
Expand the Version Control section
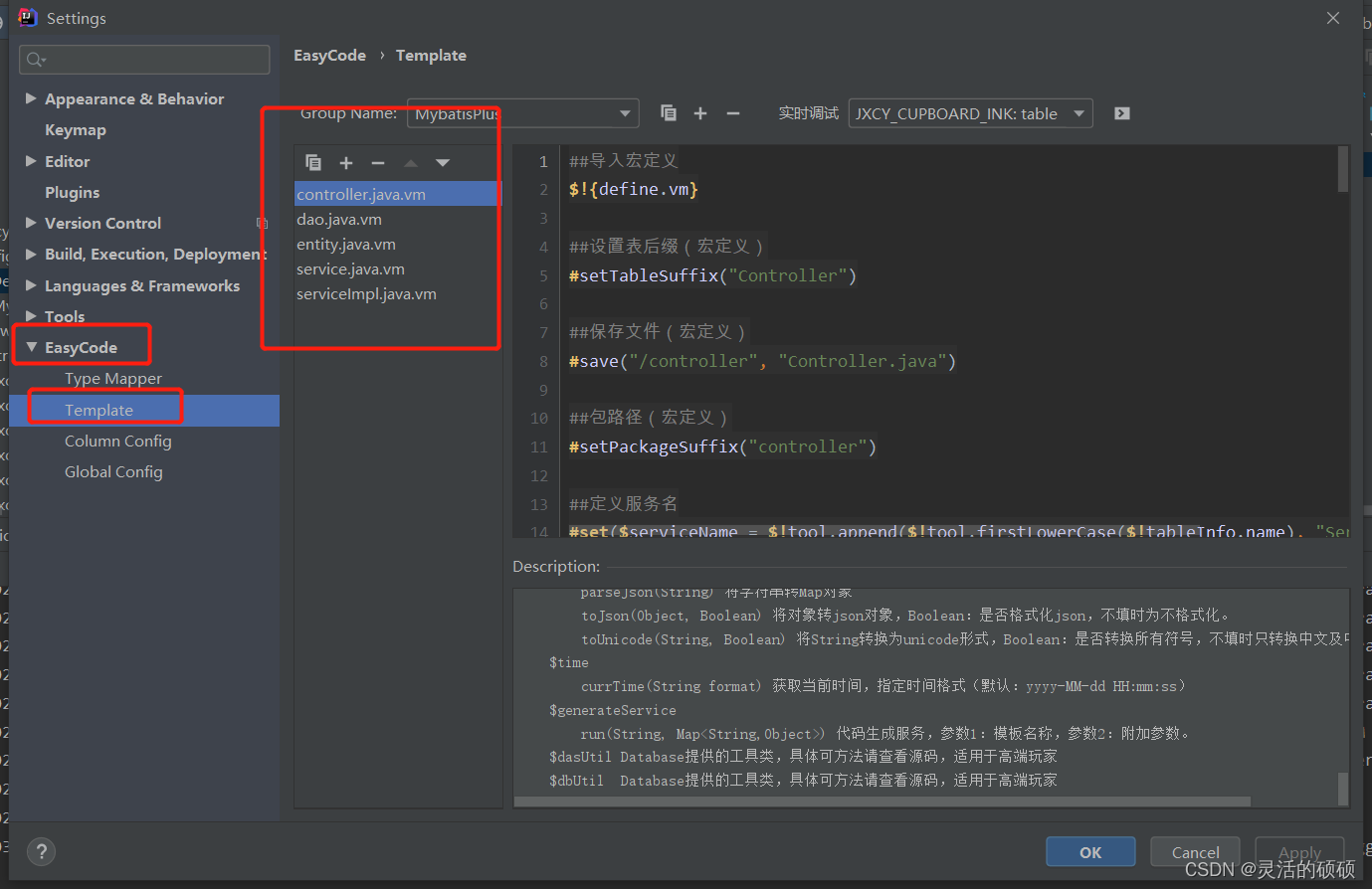pos(31,223)
